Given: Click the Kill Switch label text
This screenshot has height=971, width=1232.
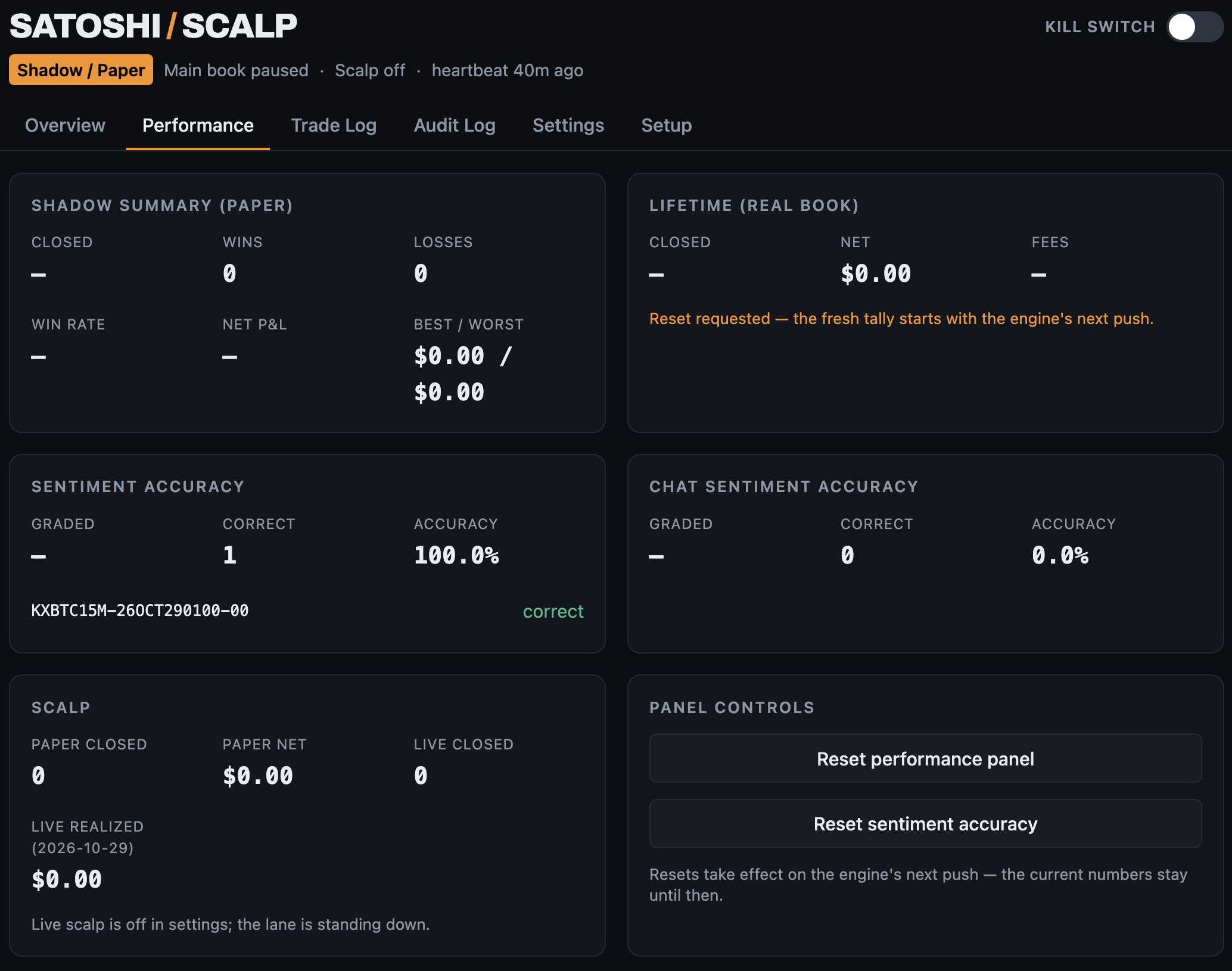Looking at the screenshot, I should [1100, 27].
